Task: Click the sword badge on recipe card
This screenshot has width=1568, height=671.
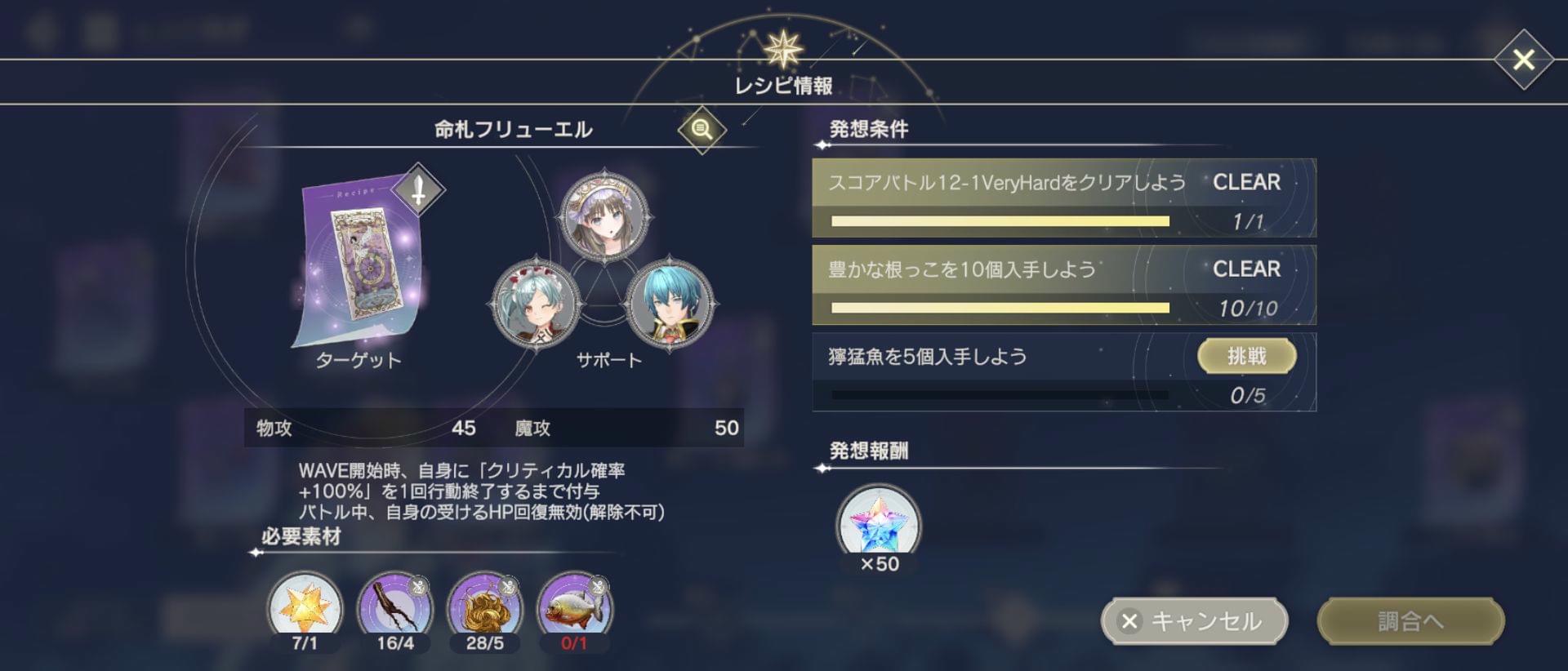Action: coord(417,189)
